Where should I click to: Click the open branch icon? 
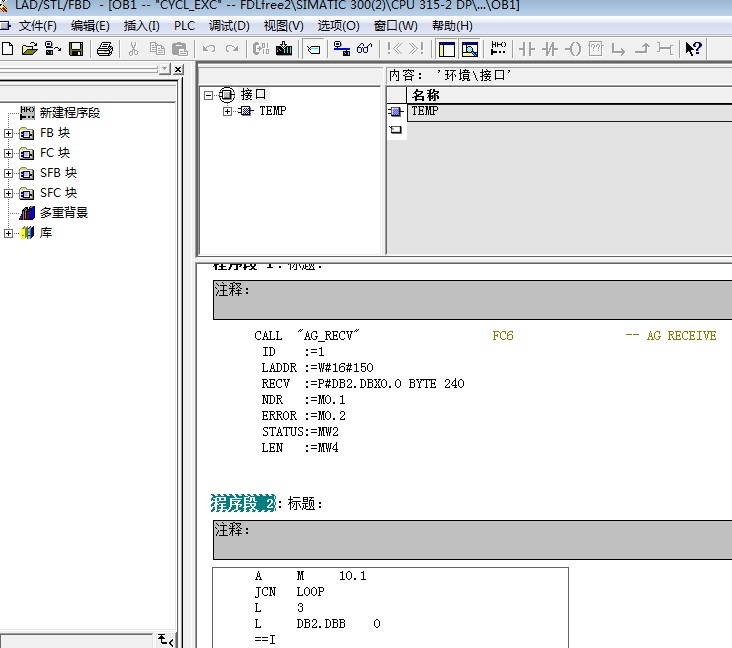(x=619, y=49)
